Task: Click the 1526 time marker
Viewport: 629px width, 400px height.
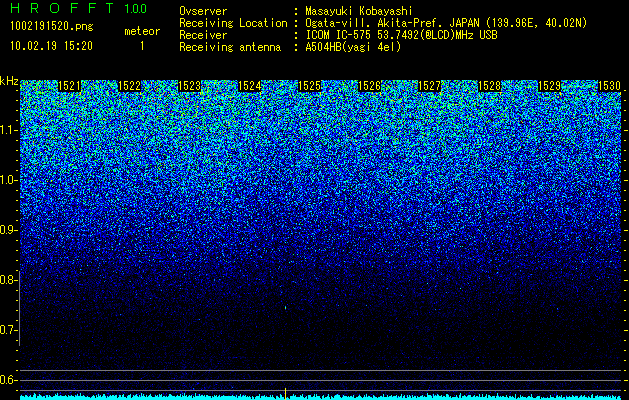Action: point(369,86)
